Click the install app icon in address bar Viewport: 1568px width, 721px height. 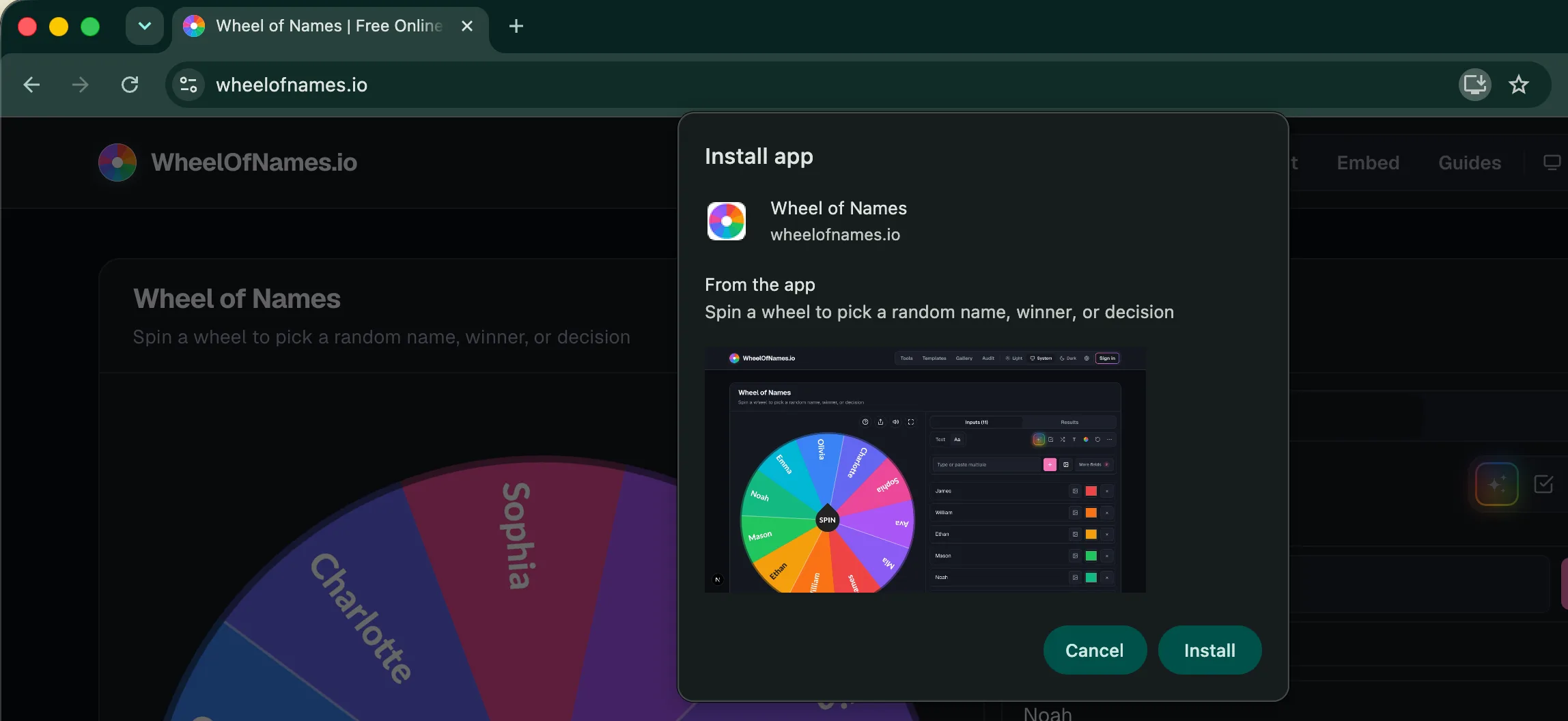point(1474,85)
